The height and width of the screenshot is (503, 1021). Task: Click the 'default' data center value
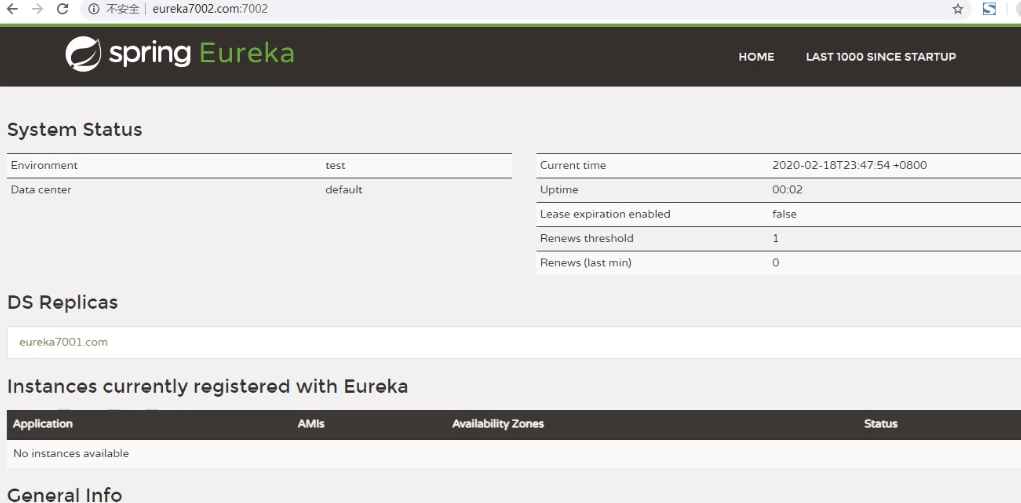[x=344, y=190]
